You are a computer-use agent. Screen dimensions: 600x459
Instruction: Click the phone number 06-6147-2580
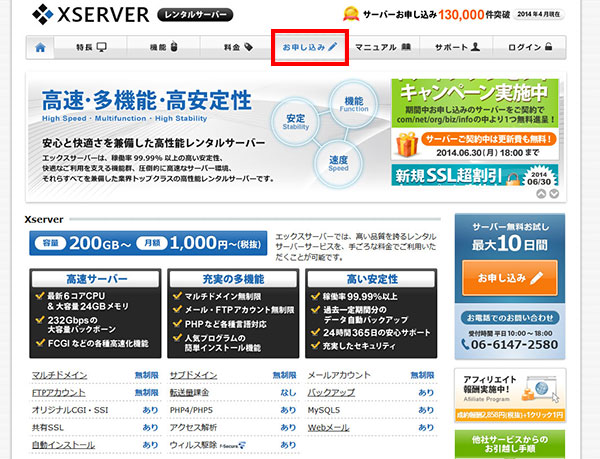coord(510,344)
